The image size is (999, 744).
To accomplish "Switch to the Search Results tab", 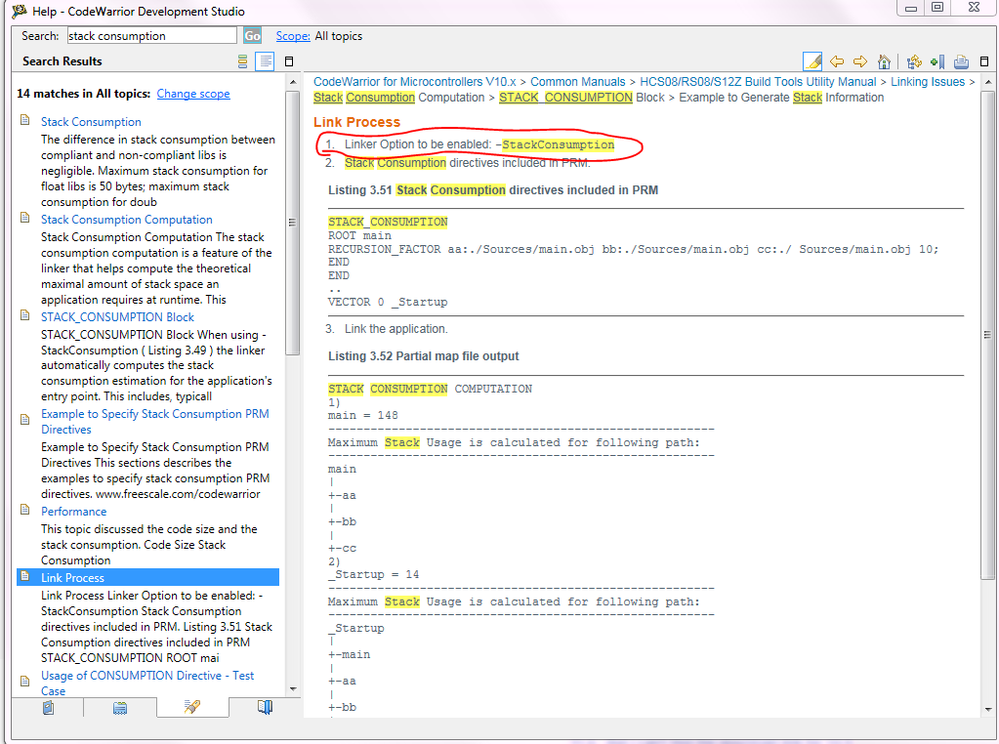I will [x=192, y=706].
